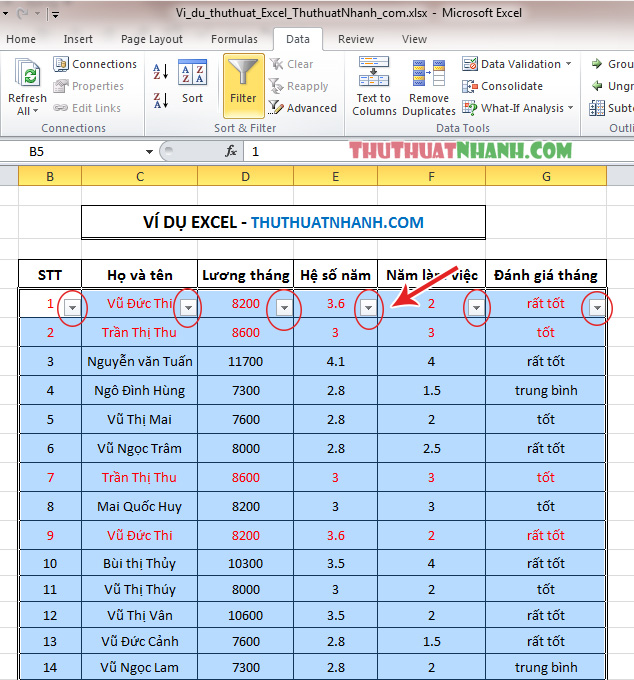Select column F header

[x=431, y=177]
